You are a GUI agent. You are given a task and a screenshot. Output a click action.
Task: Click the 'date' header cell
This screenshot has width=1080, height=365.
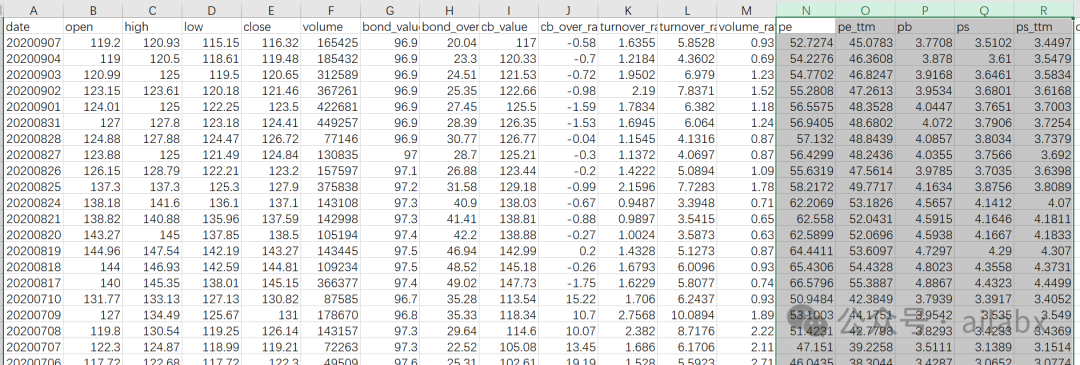point(33,27)
